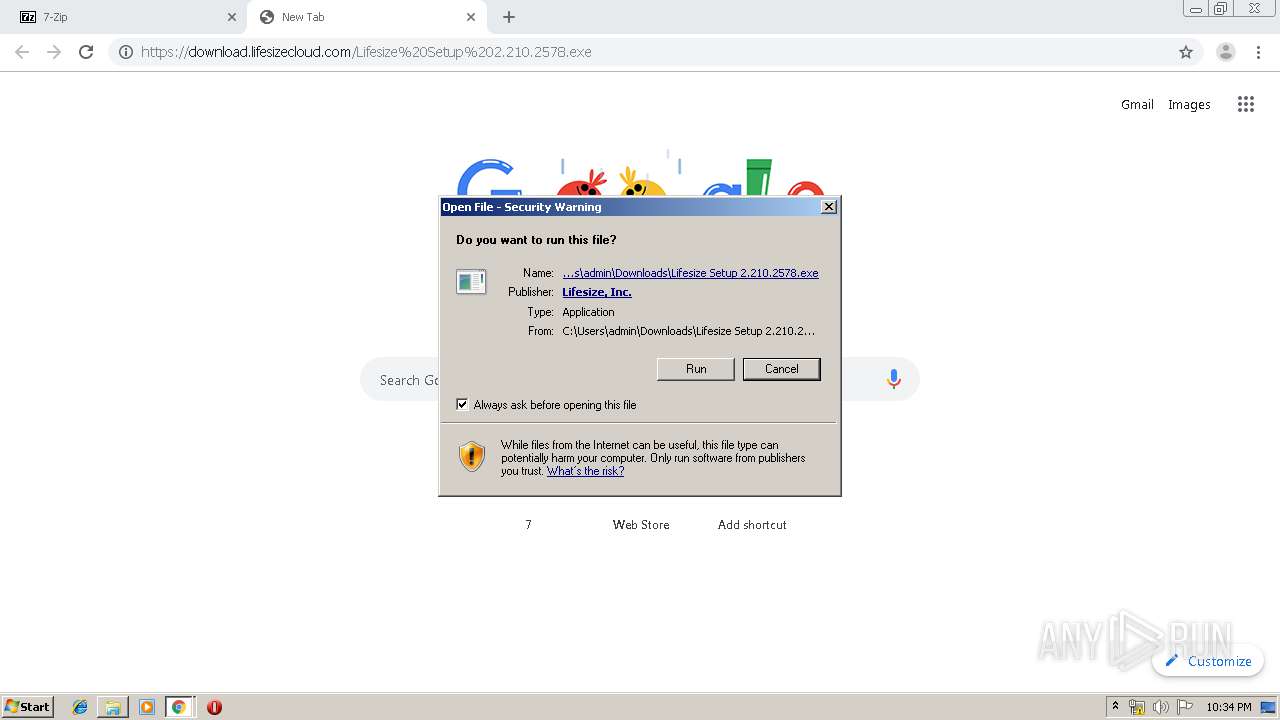Click the network tray icon
Viewport: 1280px width, 720px height.
1137,707
